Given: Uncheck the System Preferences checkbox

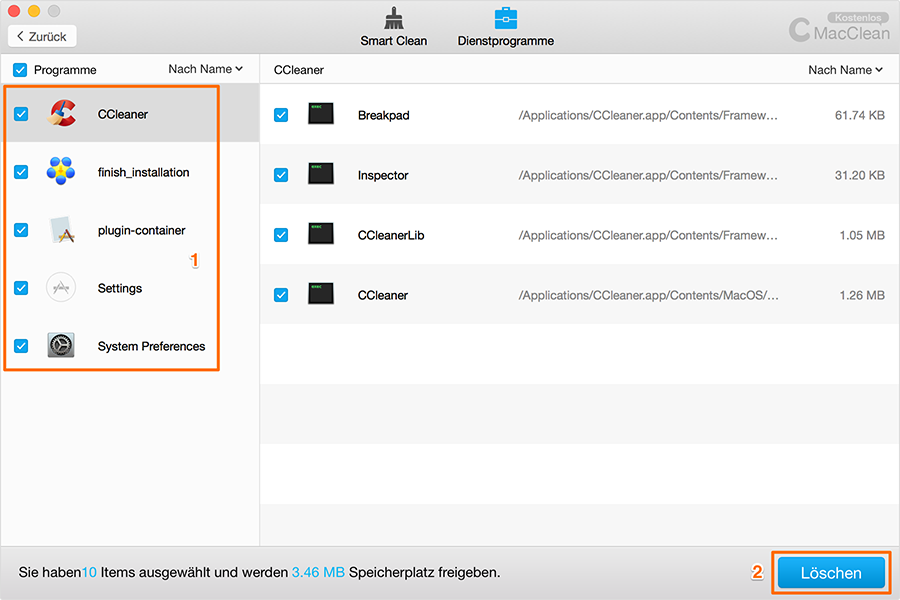Looking at the screenshot, I should [x=21, y=346].
